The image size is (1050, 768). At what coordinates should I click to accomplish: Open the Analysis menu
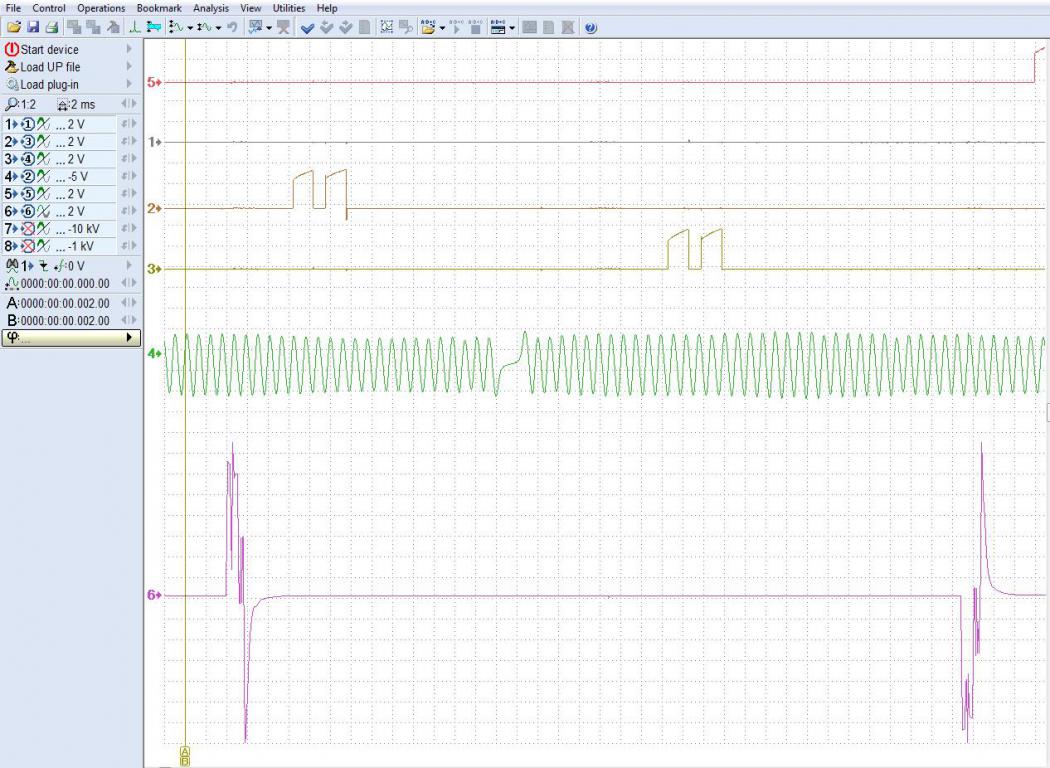211,8
